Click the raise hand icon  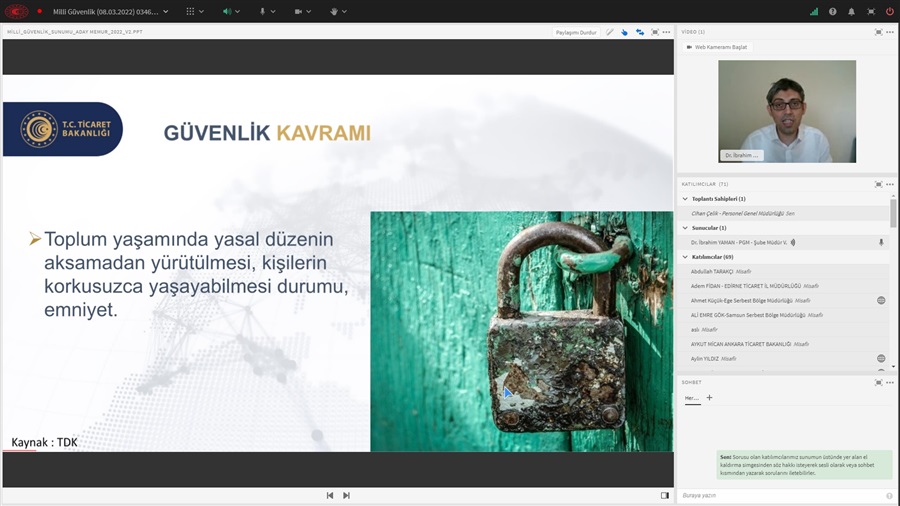334,12
